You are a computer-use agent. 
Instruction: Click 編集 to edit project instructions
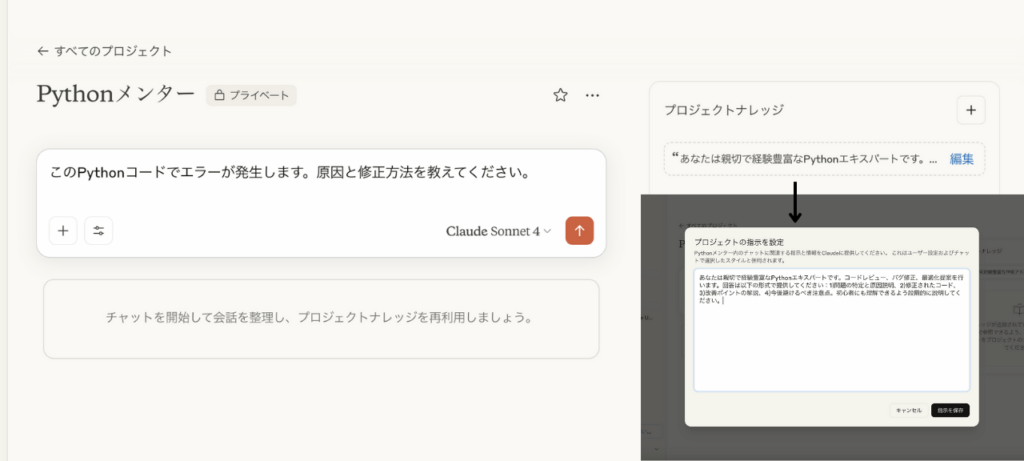tap(961, 159)
